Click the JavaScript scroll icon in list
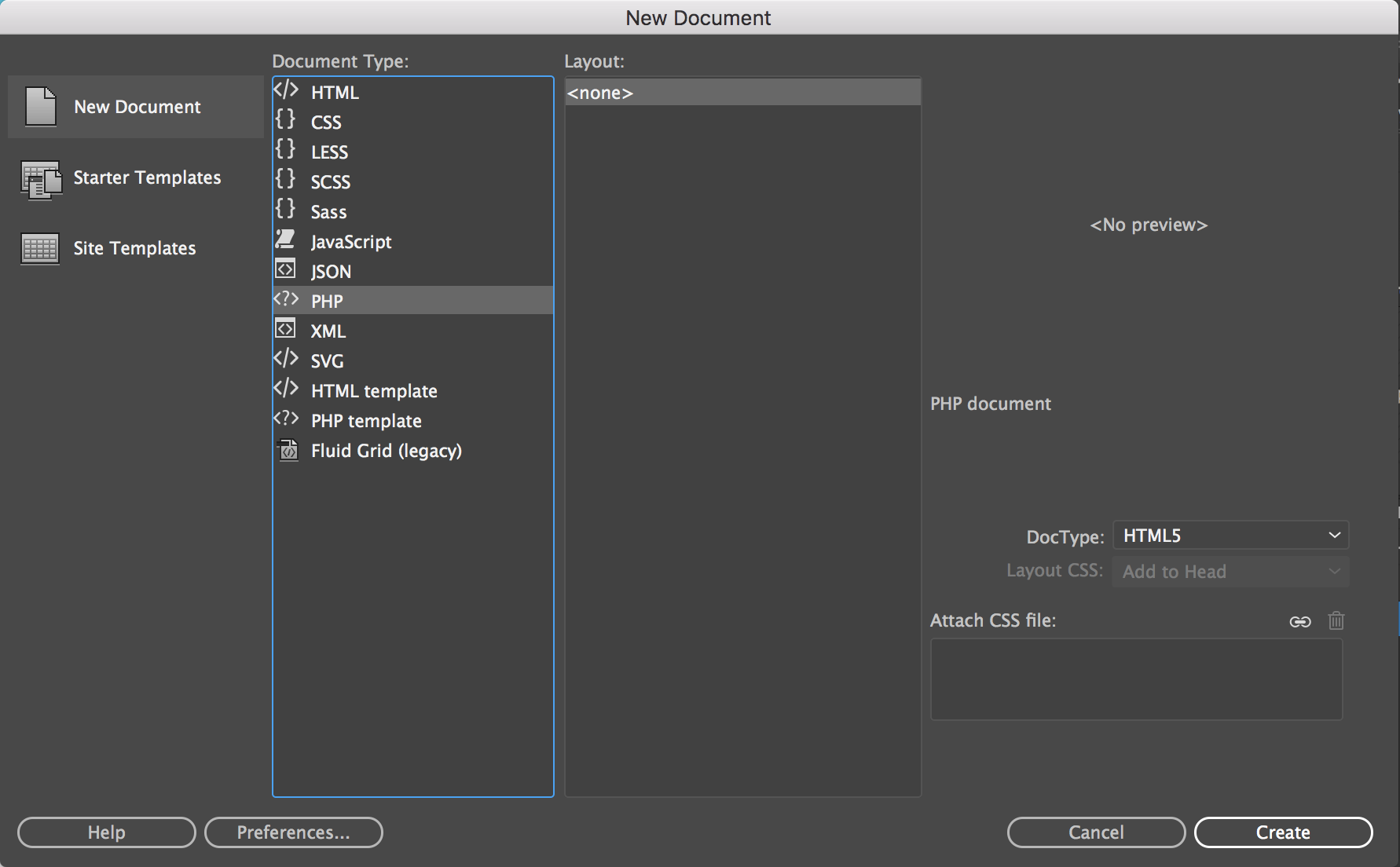Image resolution: width=1400 pixels, height=867 pixels. (285, 240)
